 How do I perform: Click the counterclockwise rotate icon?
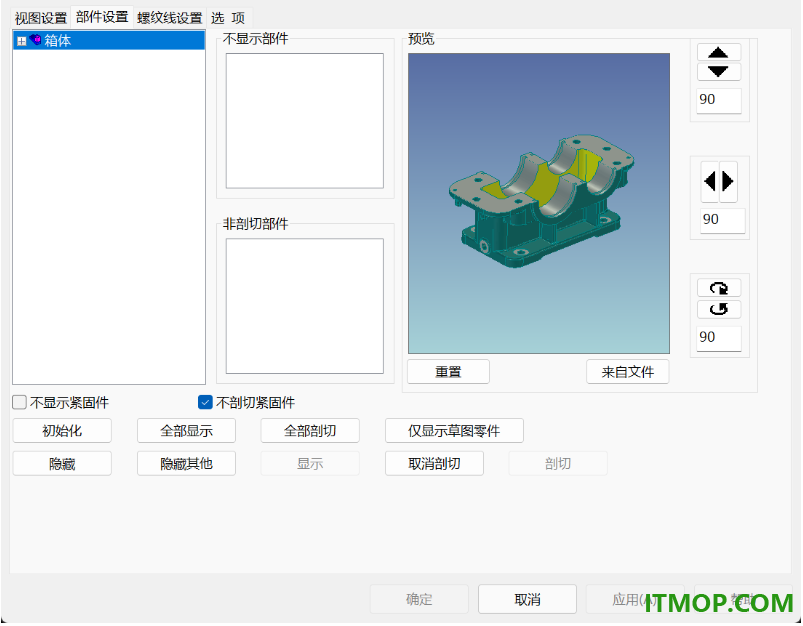(x=719, y=309)
